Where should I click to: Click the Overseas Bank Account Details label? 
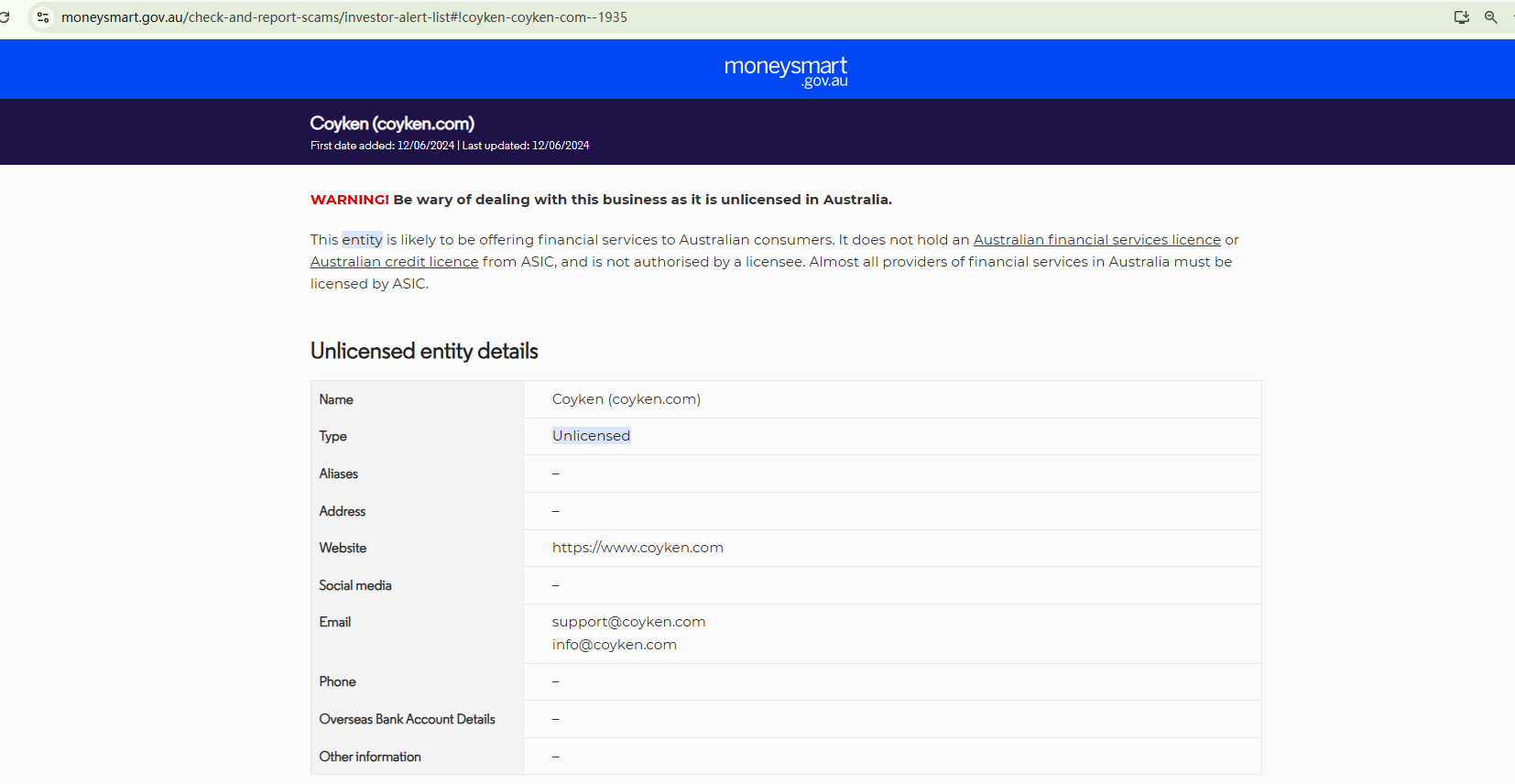[x=408, y=719]
